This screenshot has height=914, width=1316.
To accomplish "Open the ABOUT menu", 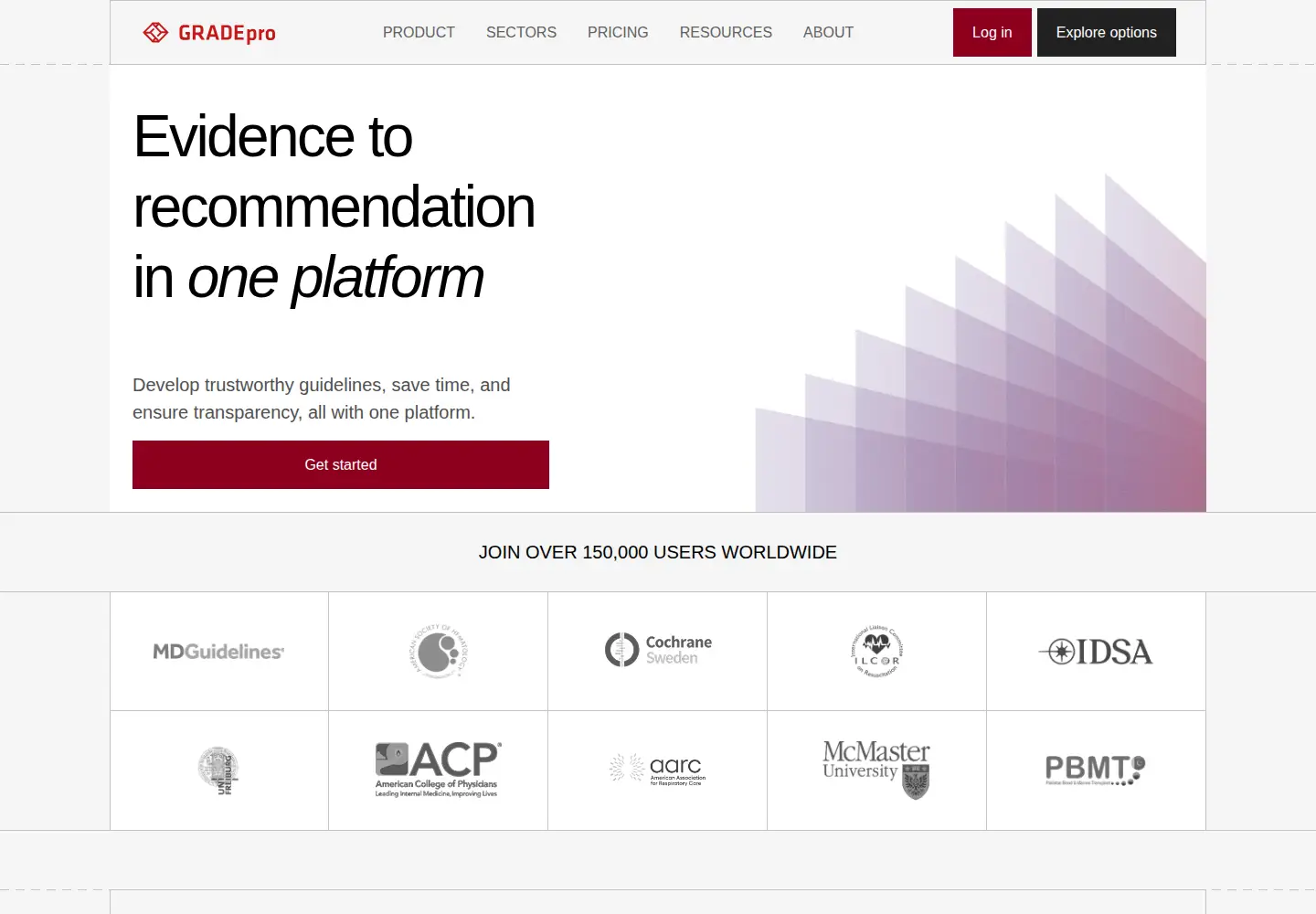I will tap(828, 32).
